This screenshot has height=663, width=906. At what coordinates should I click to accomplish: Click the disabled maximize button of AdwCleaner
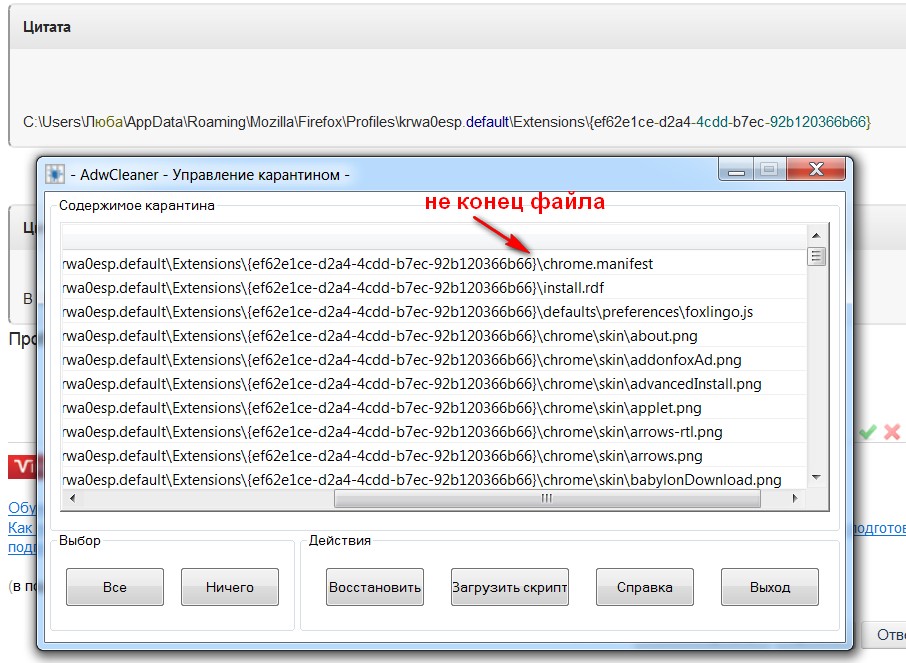pyautogui.click(x=769, y=170)
